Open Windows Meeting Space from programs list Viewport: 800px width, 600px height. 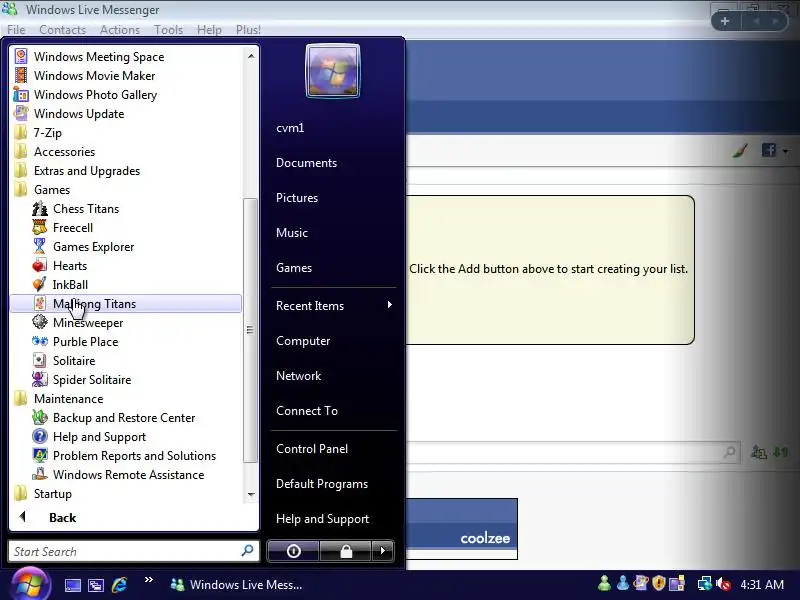(x=99, y=57)
